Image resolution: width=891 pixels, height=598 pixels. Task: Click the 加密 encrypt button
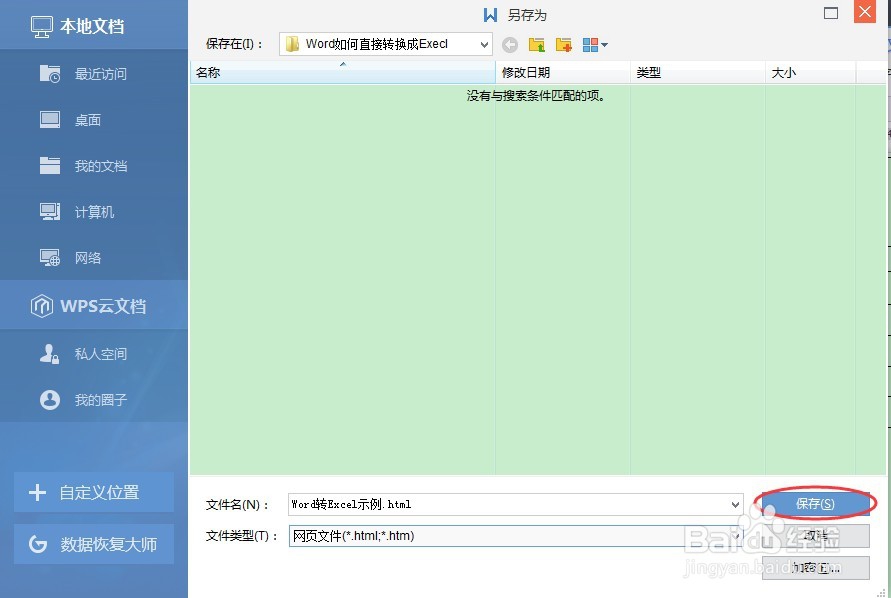(815, 567)
